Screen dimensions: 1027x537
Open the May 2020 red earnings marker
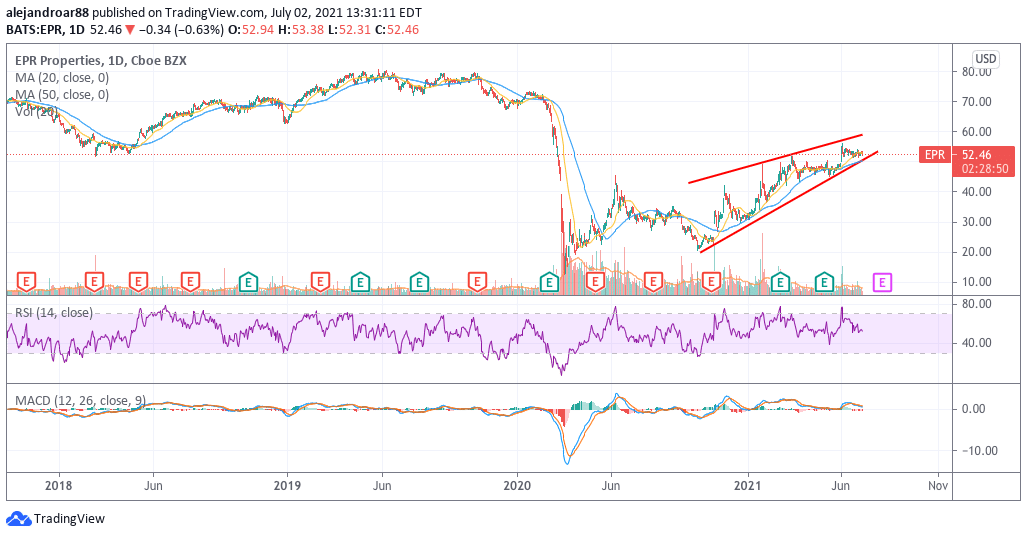[x=595, y=283]
